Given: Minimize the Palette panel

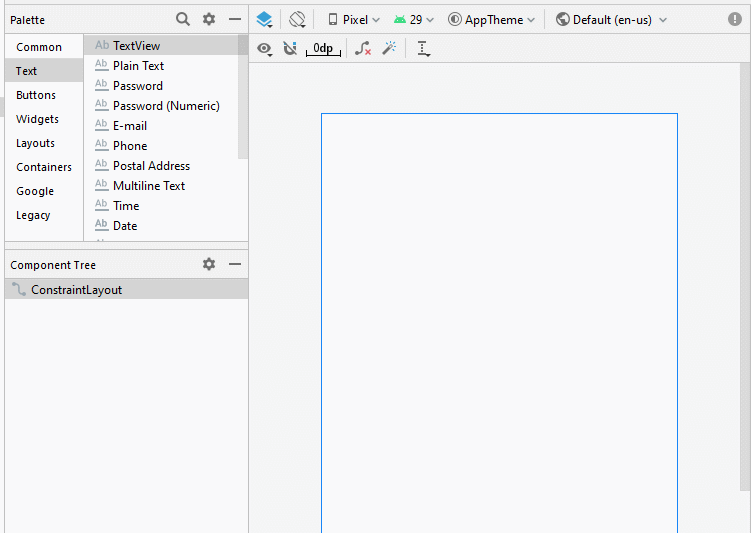Looking at the screenshot, I should coord(235,19).
